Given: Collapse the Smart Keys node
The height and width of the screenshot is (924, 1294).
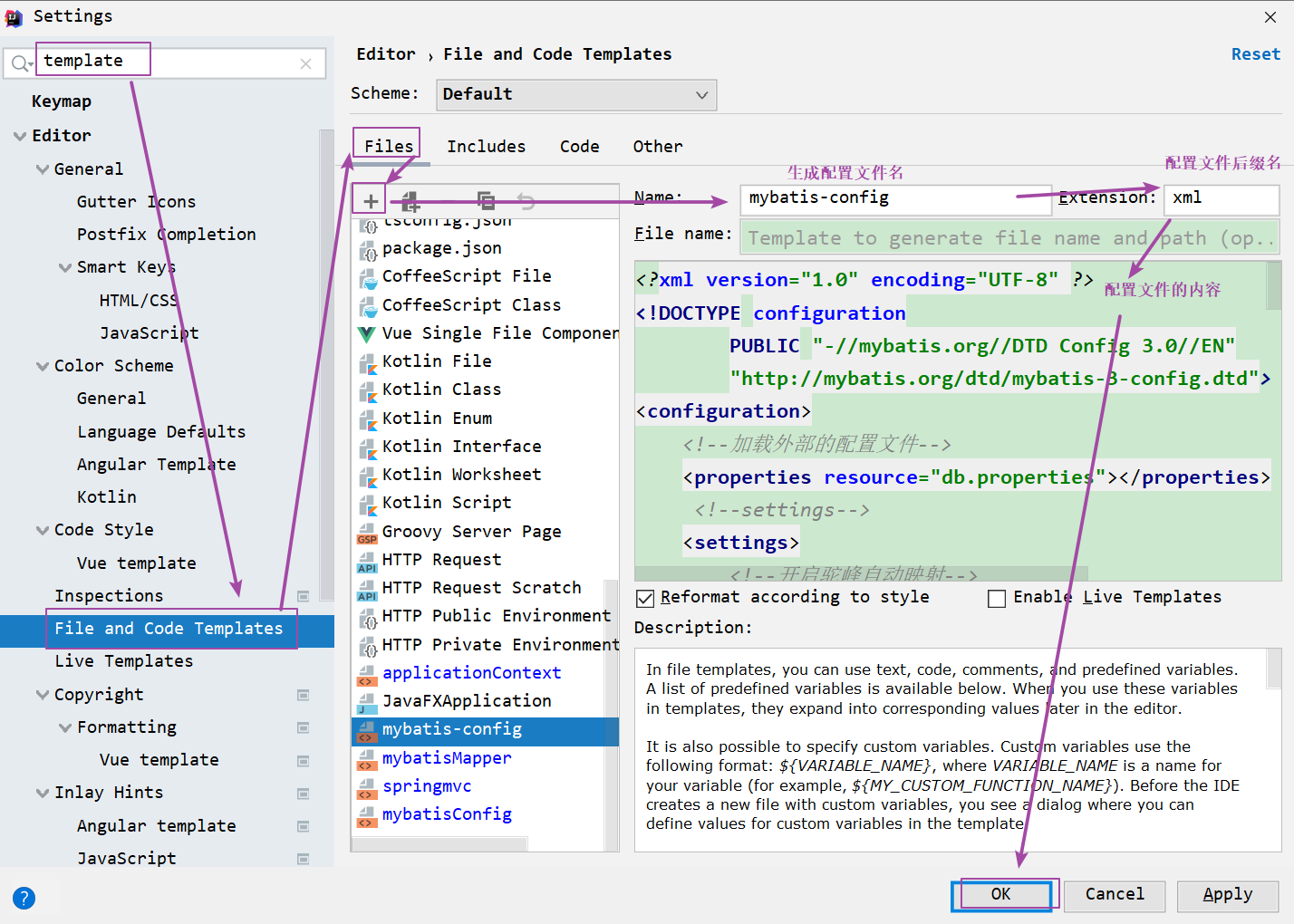Looking at the screenshot, I should tap(65, 267).
